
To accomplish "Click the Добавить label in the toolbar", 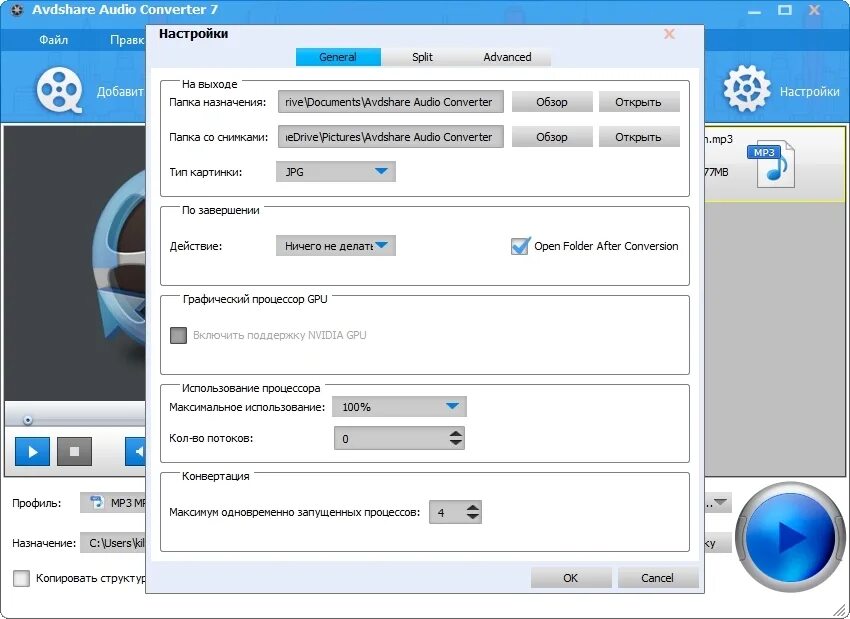I will [120, 92].
